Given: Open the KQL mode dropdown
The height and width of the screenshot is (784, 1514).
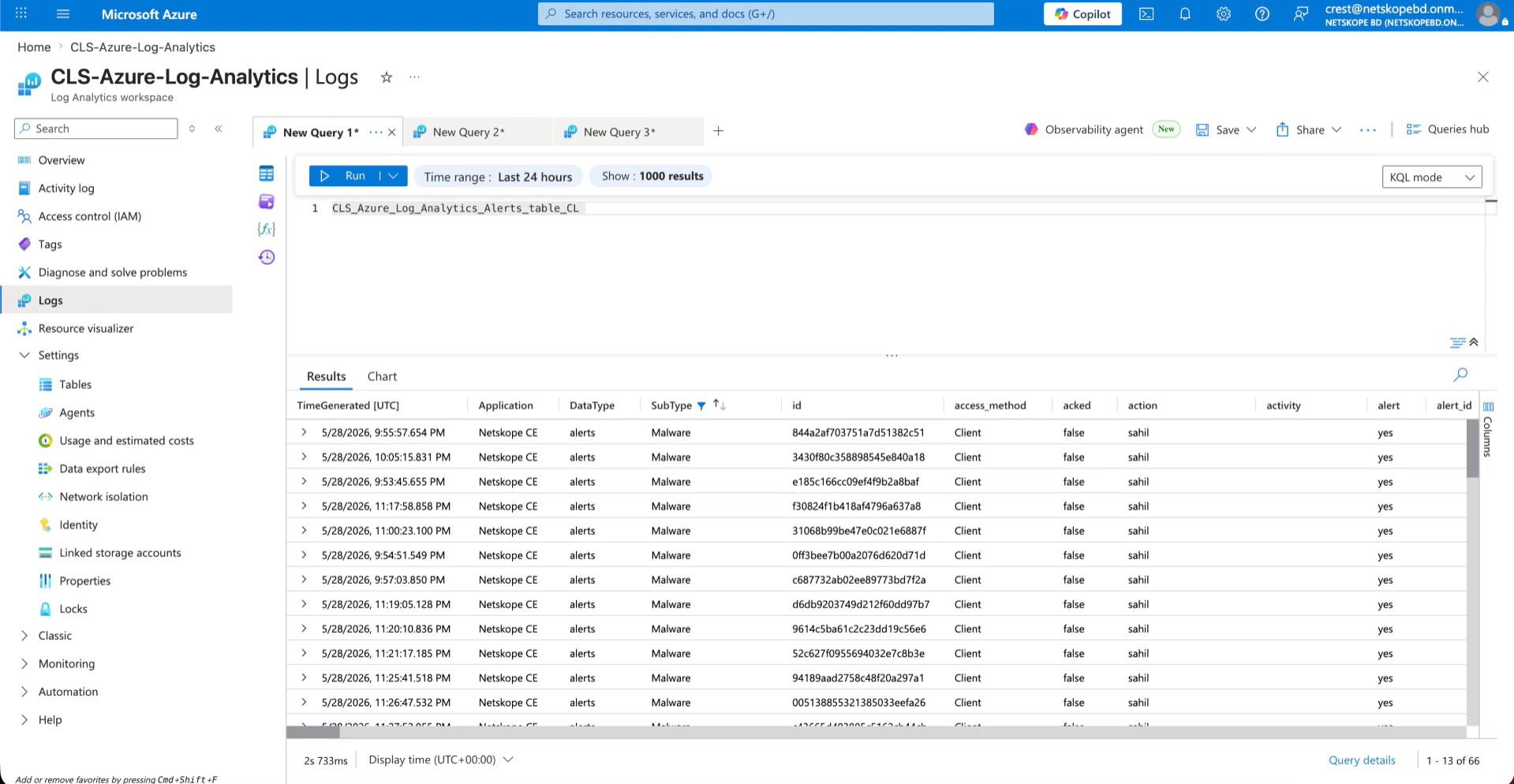Looking at the screenshot, I should click(x=1432, y=177).
